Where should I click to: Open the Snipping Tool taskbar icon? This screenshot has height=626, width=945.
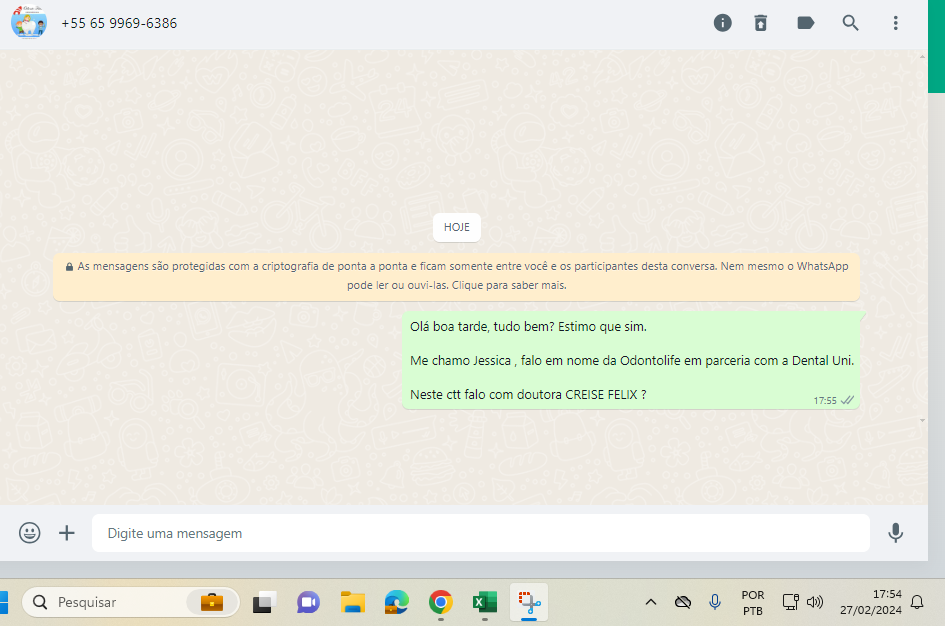click(x=529, y=602)
